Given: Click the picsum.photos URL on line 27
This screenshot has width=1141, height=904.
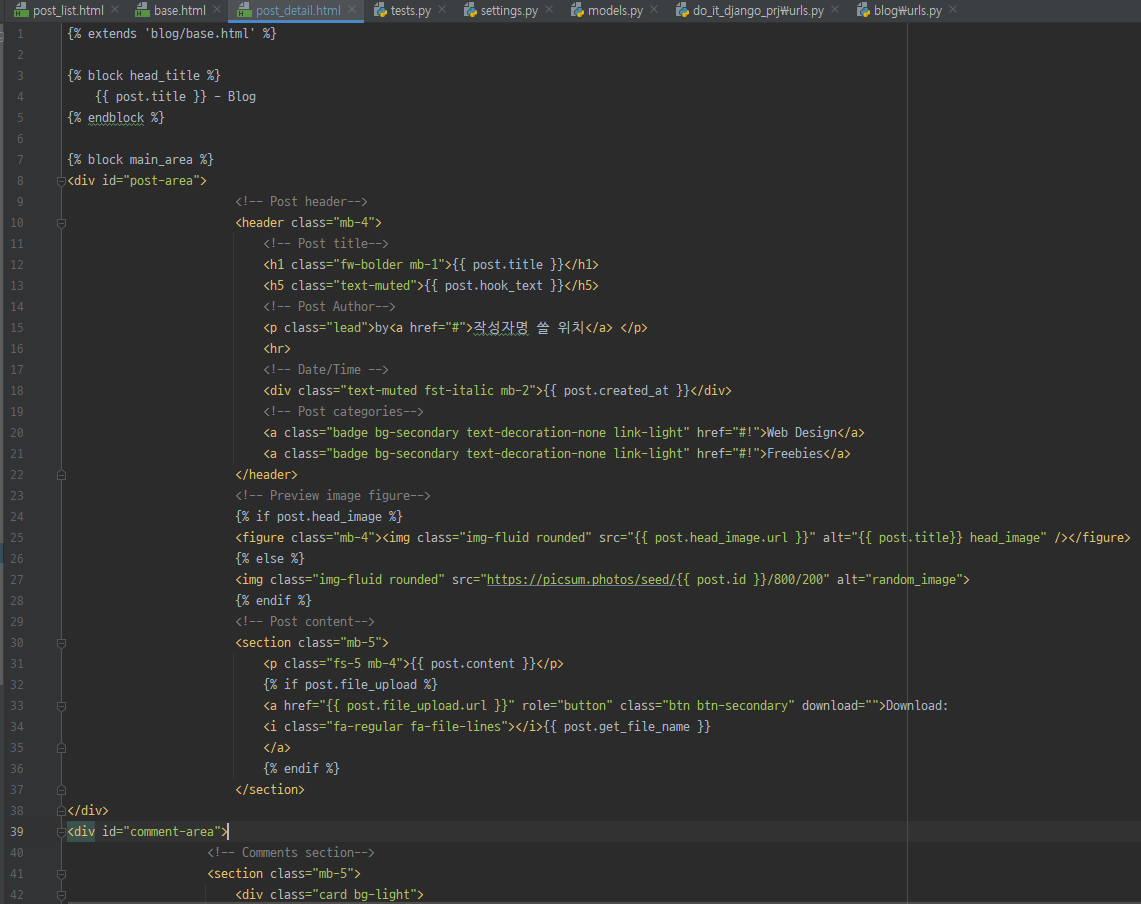Looking at the screenshot, I should click(580, 580).
